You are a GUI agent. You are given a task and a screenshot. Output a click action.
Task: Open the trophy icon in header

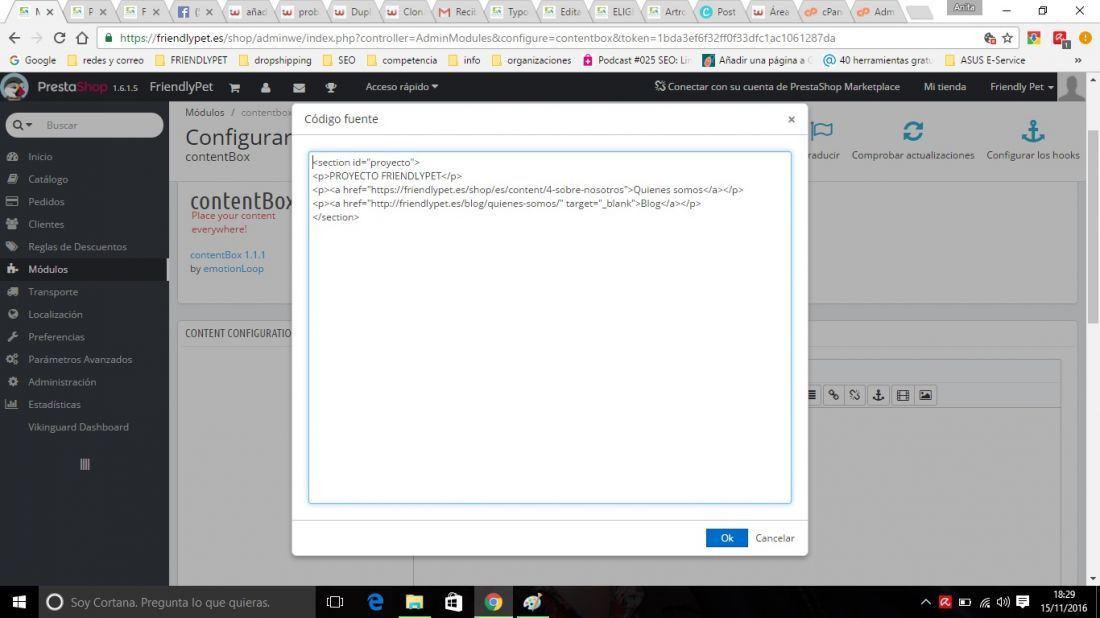click(x=331, y=87)
